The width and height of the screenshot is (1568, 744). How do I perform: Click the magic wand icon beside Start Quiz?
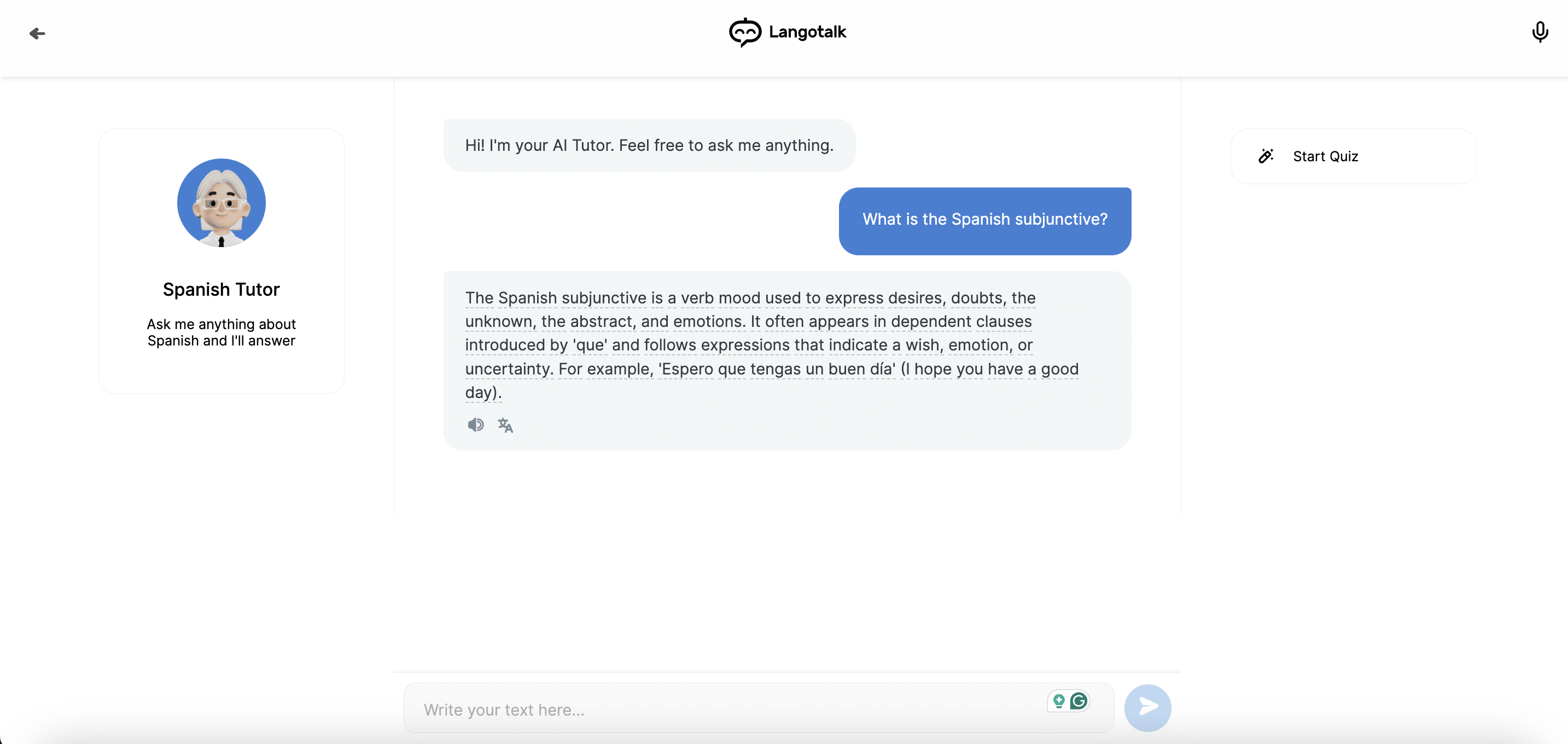(x=1266, y=156)
